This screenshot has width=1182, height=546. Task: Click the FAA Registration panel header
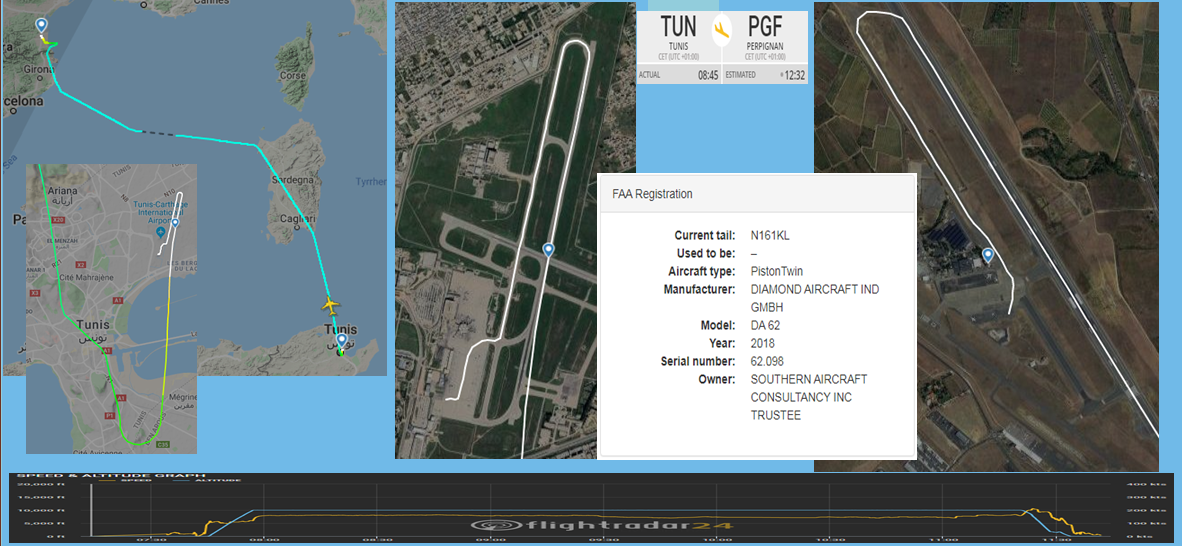tap(758, 194)
